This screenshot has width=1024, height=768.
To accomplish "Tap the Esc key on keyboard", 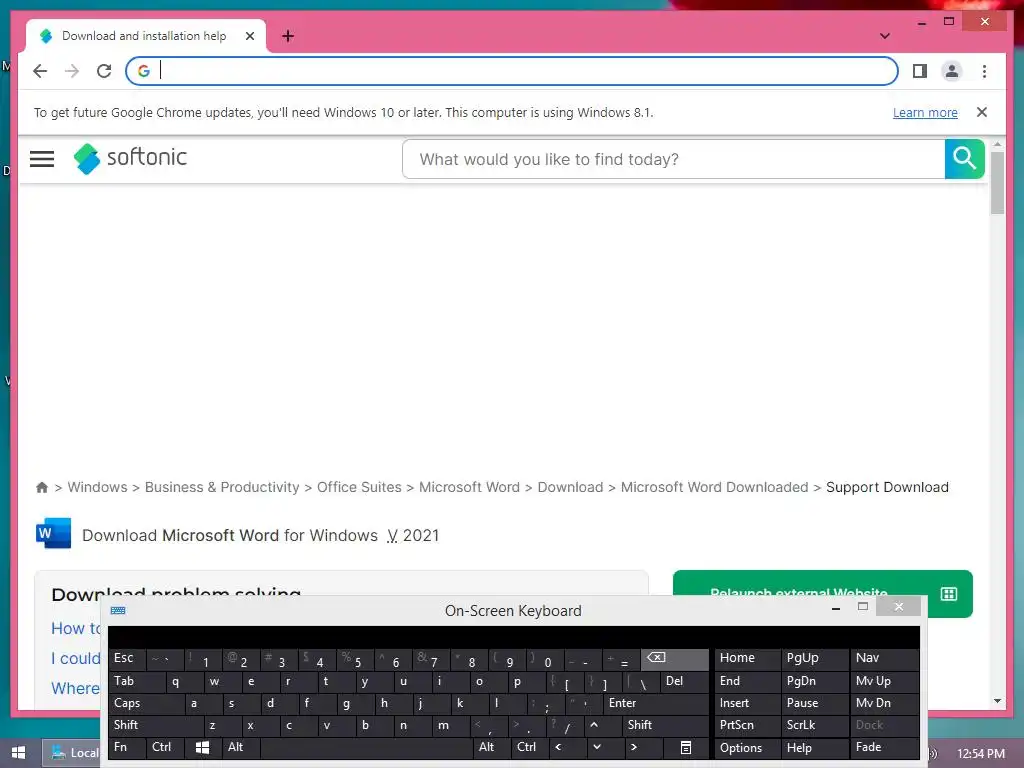I will (x=127, y=658).
